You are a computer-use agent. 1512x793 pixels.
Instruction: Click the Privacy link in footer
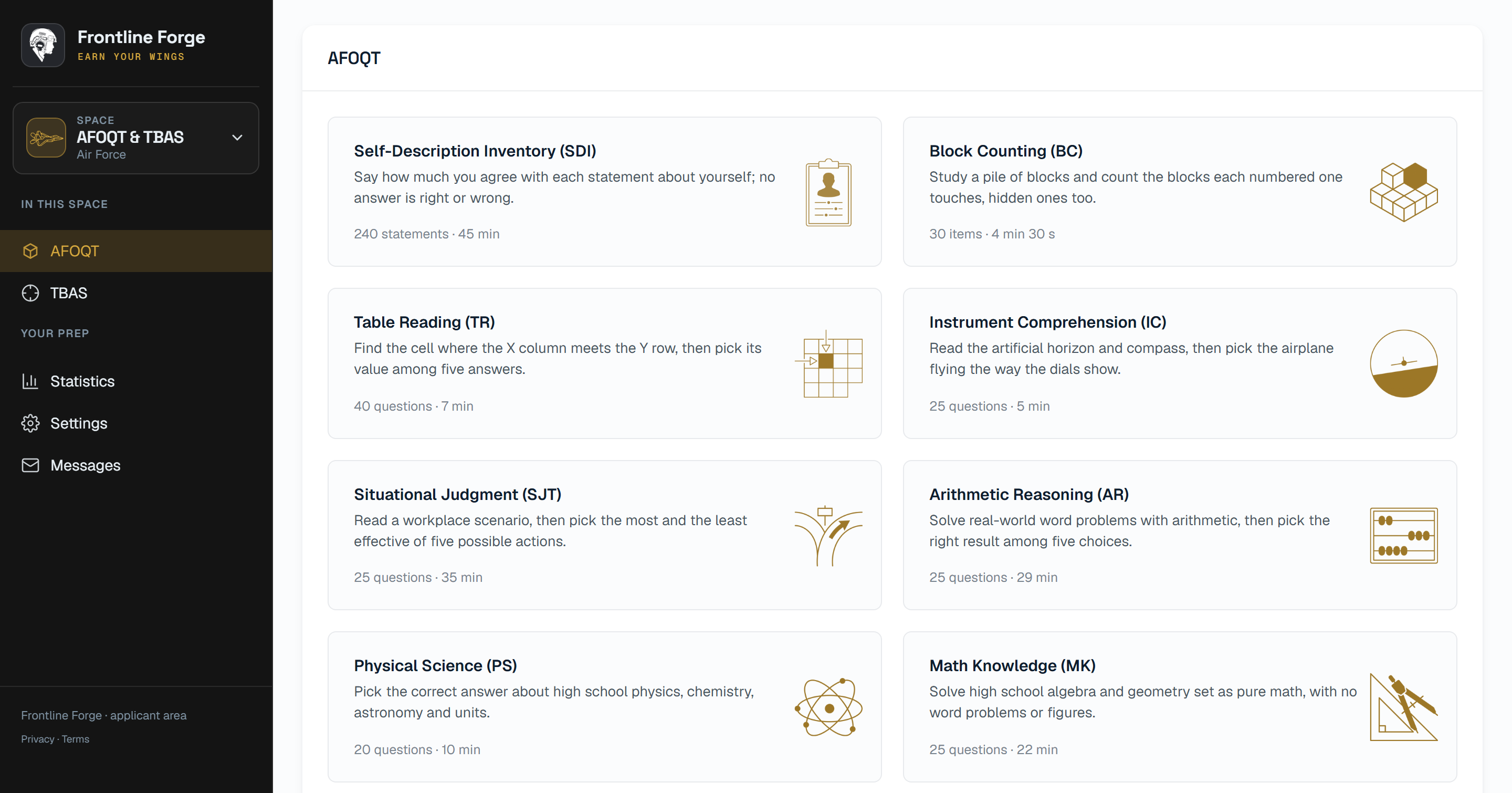(x=38, y=739)
